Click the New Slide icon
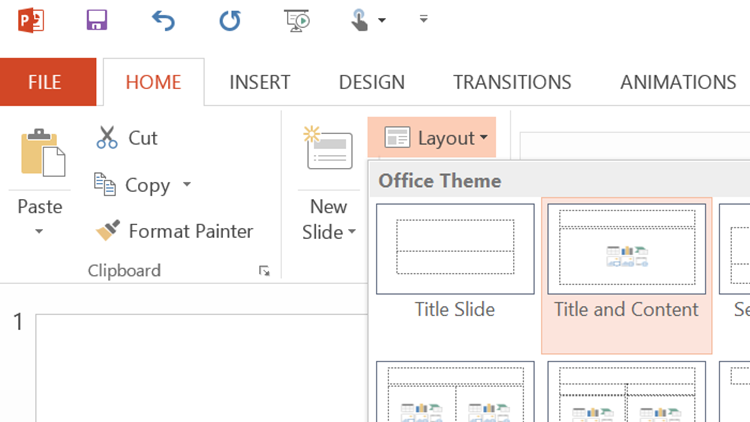Screen dimensions: 750x422 pos(328,151)
